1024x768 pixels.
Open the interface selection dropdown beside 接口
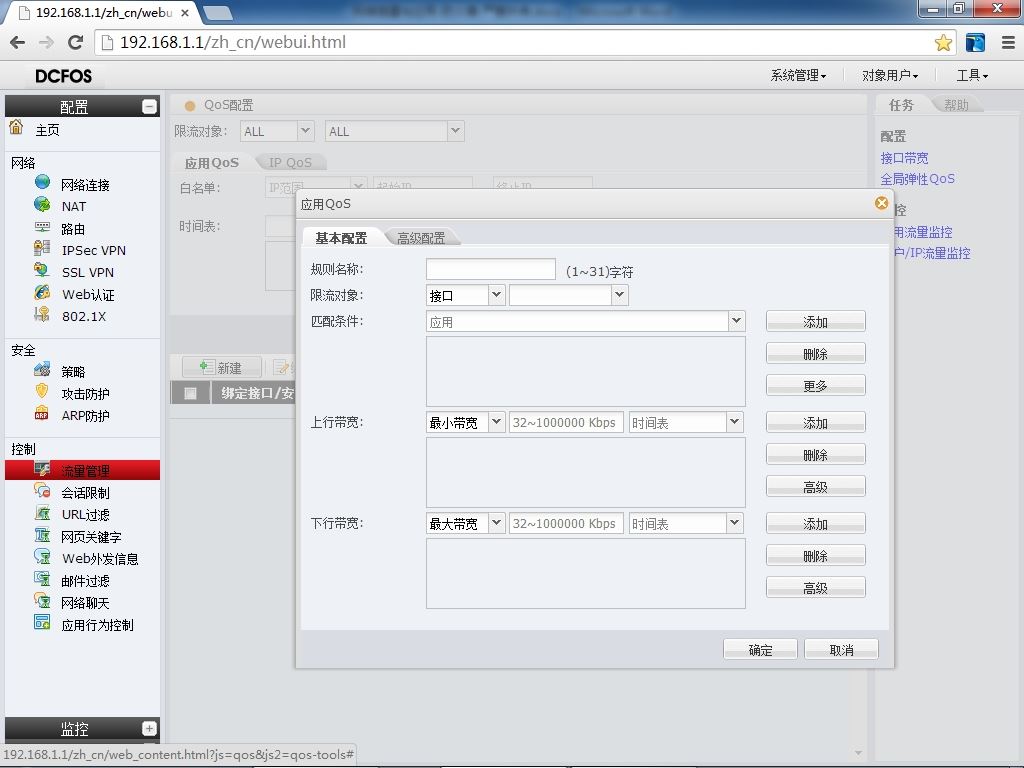pyautogui.click(x=620, y=295)
